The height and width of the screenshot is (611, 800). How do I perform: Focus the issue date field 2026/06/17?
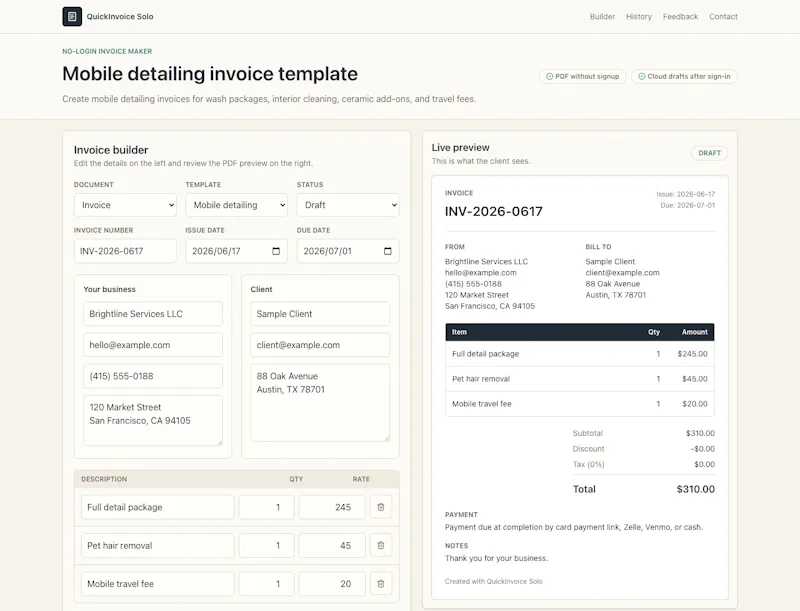click(x=237, y=251)
